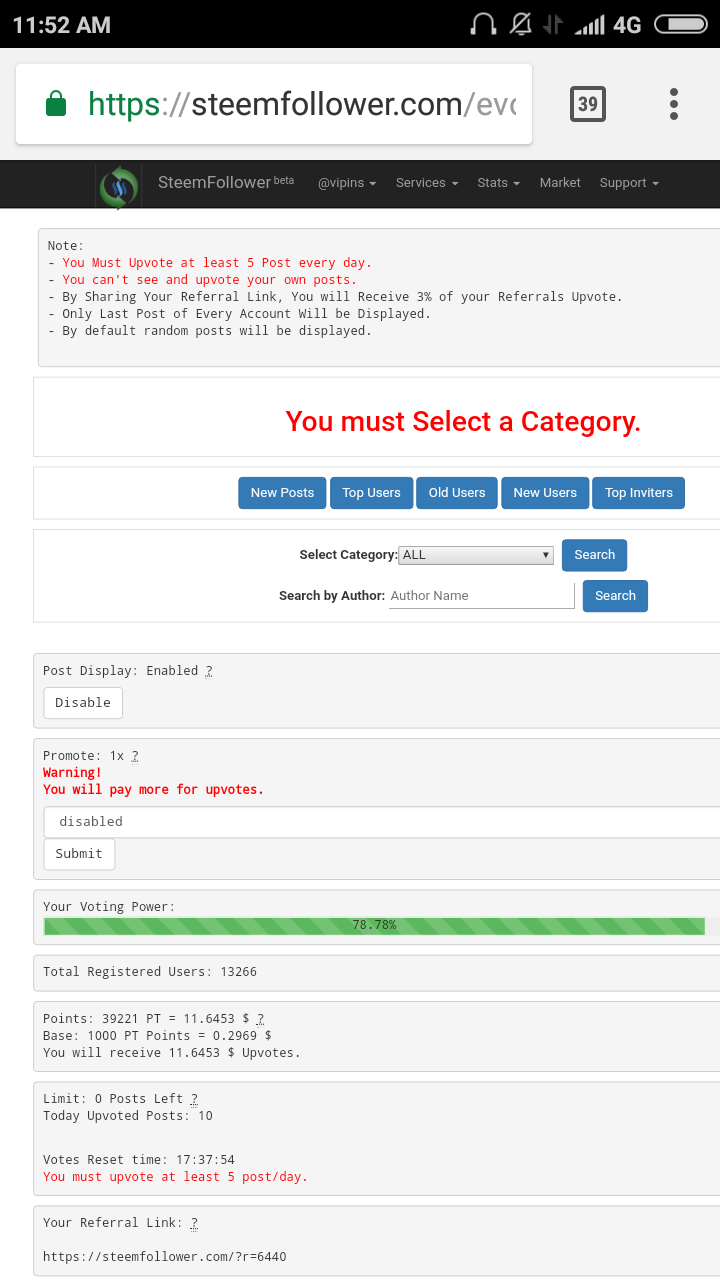Click the red Warning! text under Promote
This screenshot has height=1280, width=720.
coord(72,773)
